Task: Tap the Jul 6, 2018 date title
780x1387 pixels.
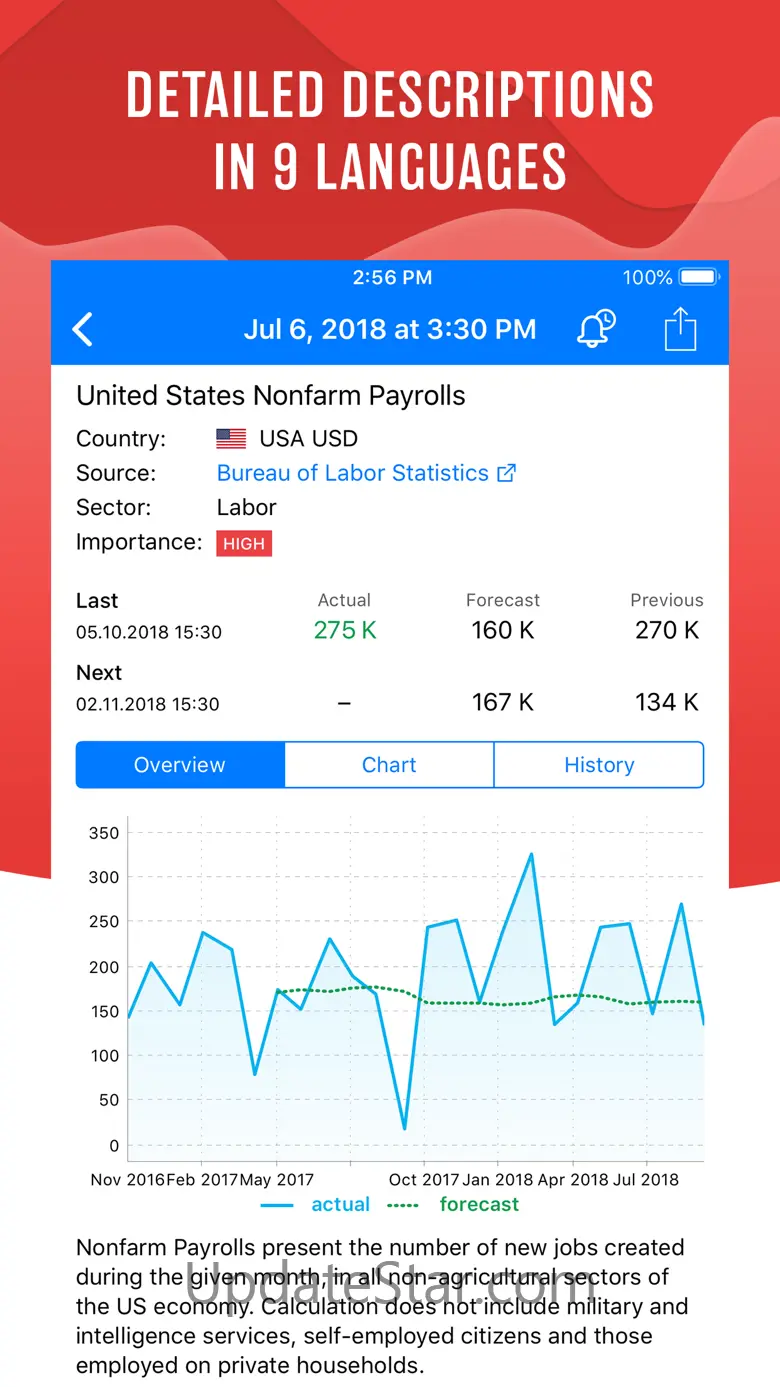Action: coord(390,329)
